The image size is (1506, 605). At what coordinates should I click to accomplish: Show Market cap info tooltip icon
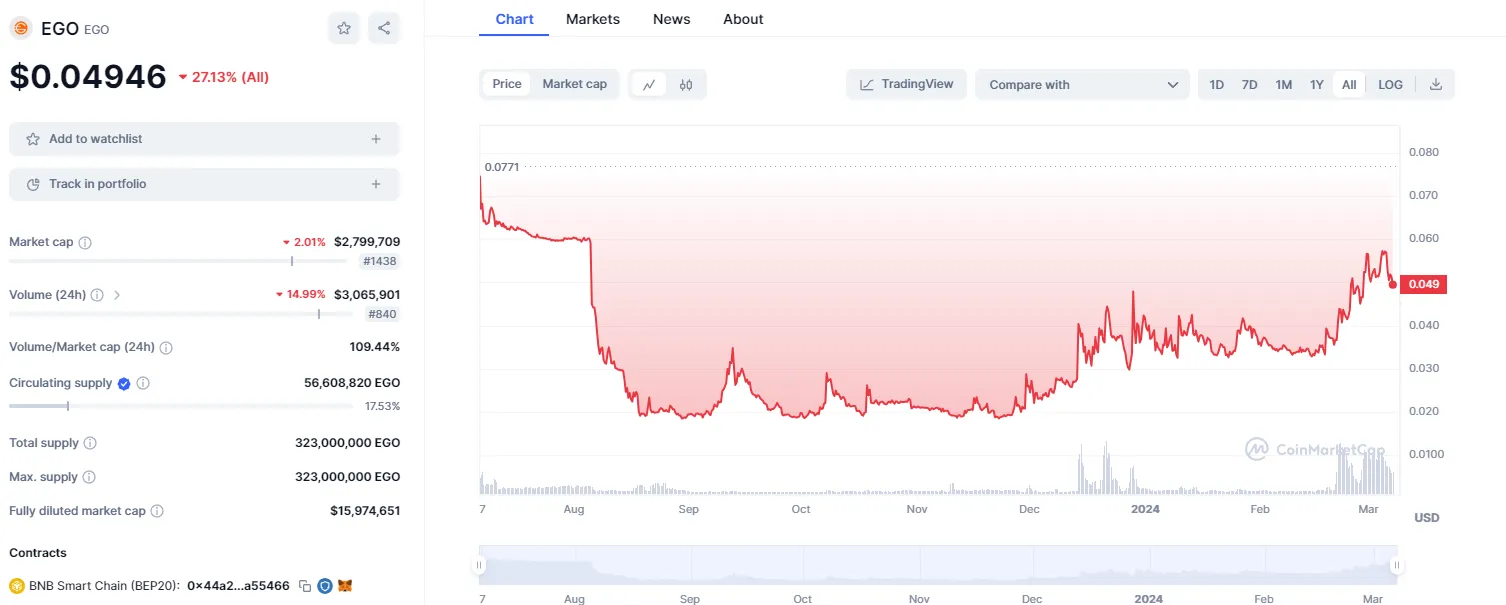(x=85, y=243)
